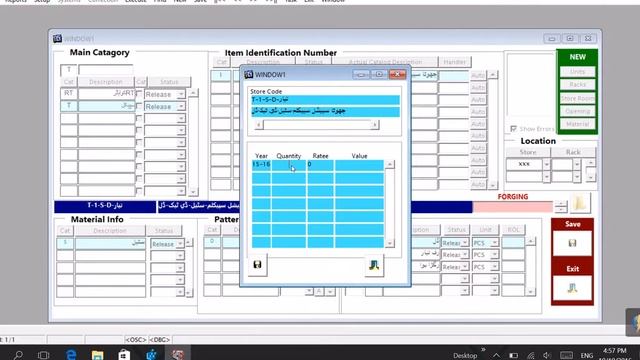Click the Rack header in Location section
Screen dimensions: 640x360
(573, 152)
